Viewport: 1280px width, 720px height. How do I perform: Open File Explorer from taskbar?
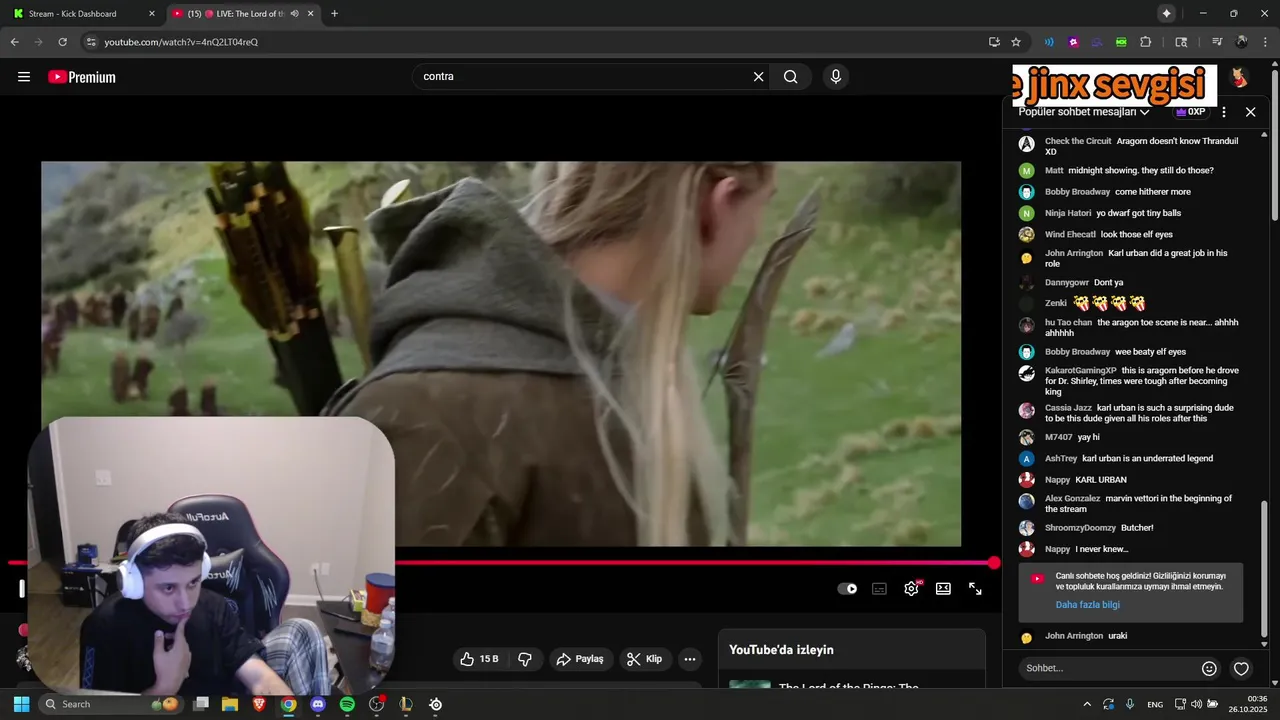point(230,704)
